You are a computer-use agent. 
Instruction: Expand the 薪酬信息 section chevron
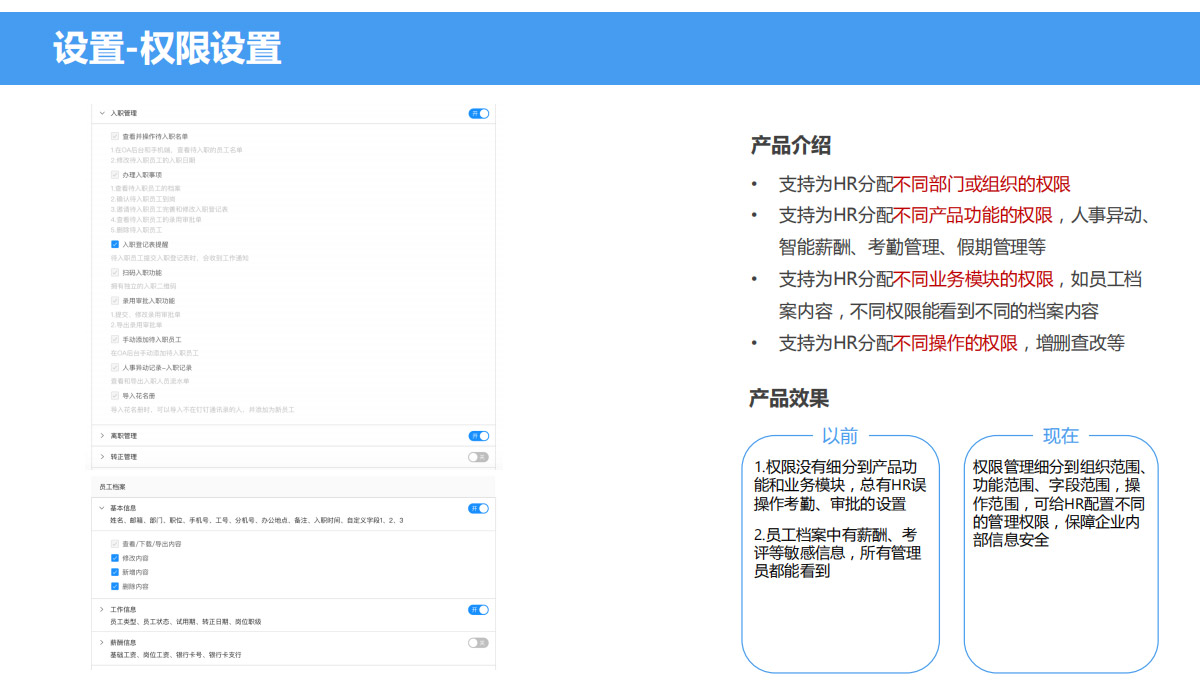pyautogui.click(x=102, y=643)
